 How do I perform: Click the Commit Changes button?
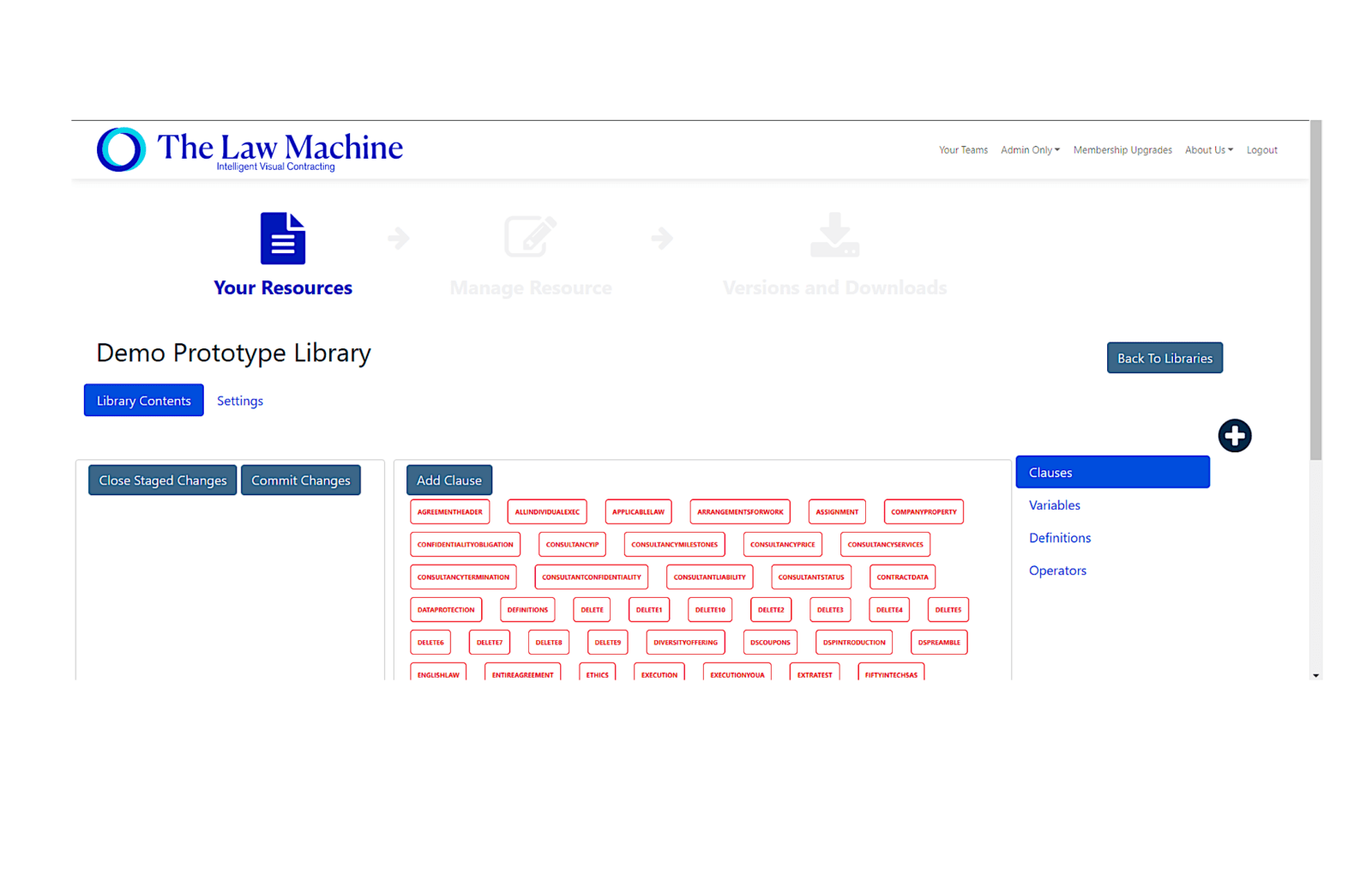pos(300,480)
